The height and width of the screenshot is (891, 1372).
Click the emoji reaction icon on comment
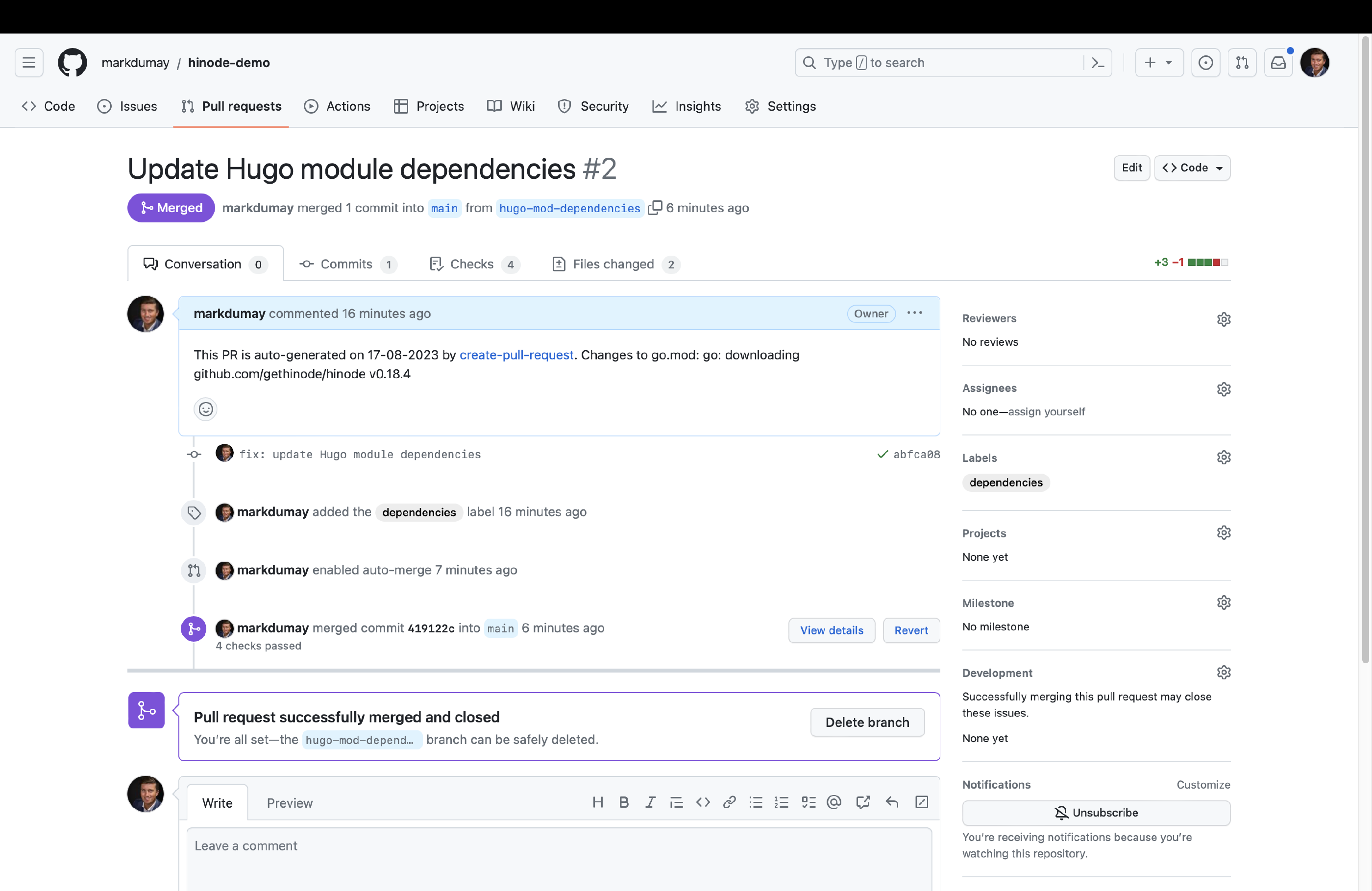tap(205, 408)
